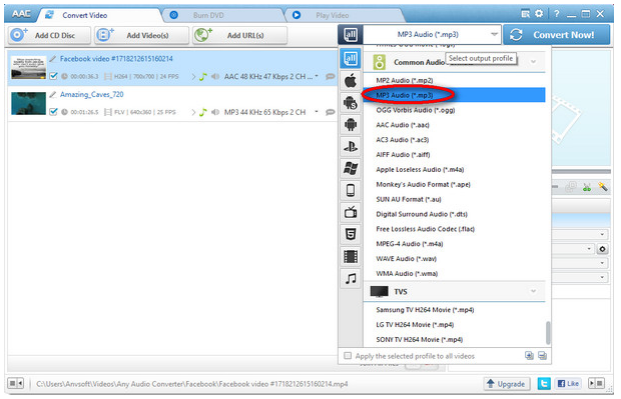Click the Add URL(s) button
The height and width of the screenshot is (399, 621).
click(x=240, y=35)
